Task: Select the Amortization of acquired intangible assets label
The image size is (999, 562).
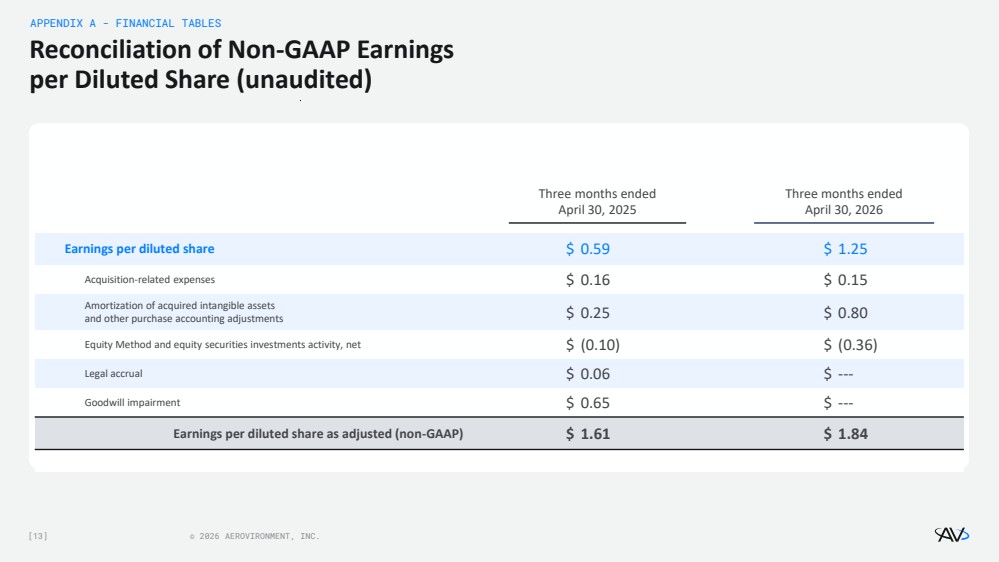Action: [183, 312]
